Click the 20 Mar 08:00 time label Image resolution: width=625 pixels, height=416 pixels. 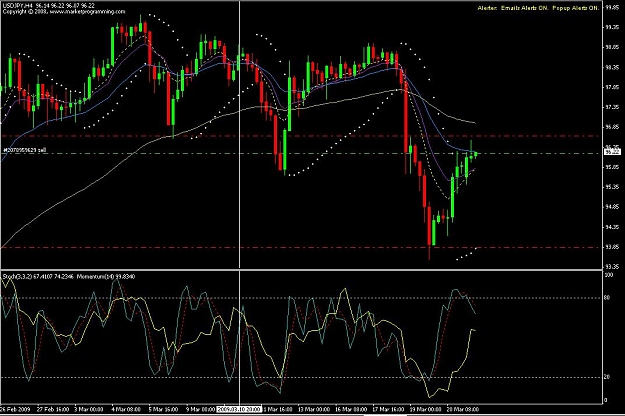click(x=462, y=409)
